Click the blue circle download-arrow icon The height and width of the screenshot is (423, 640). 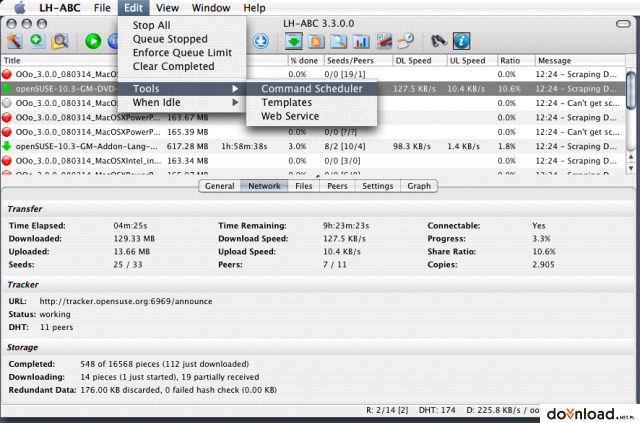pyautogui.click(x=260, y=41)
